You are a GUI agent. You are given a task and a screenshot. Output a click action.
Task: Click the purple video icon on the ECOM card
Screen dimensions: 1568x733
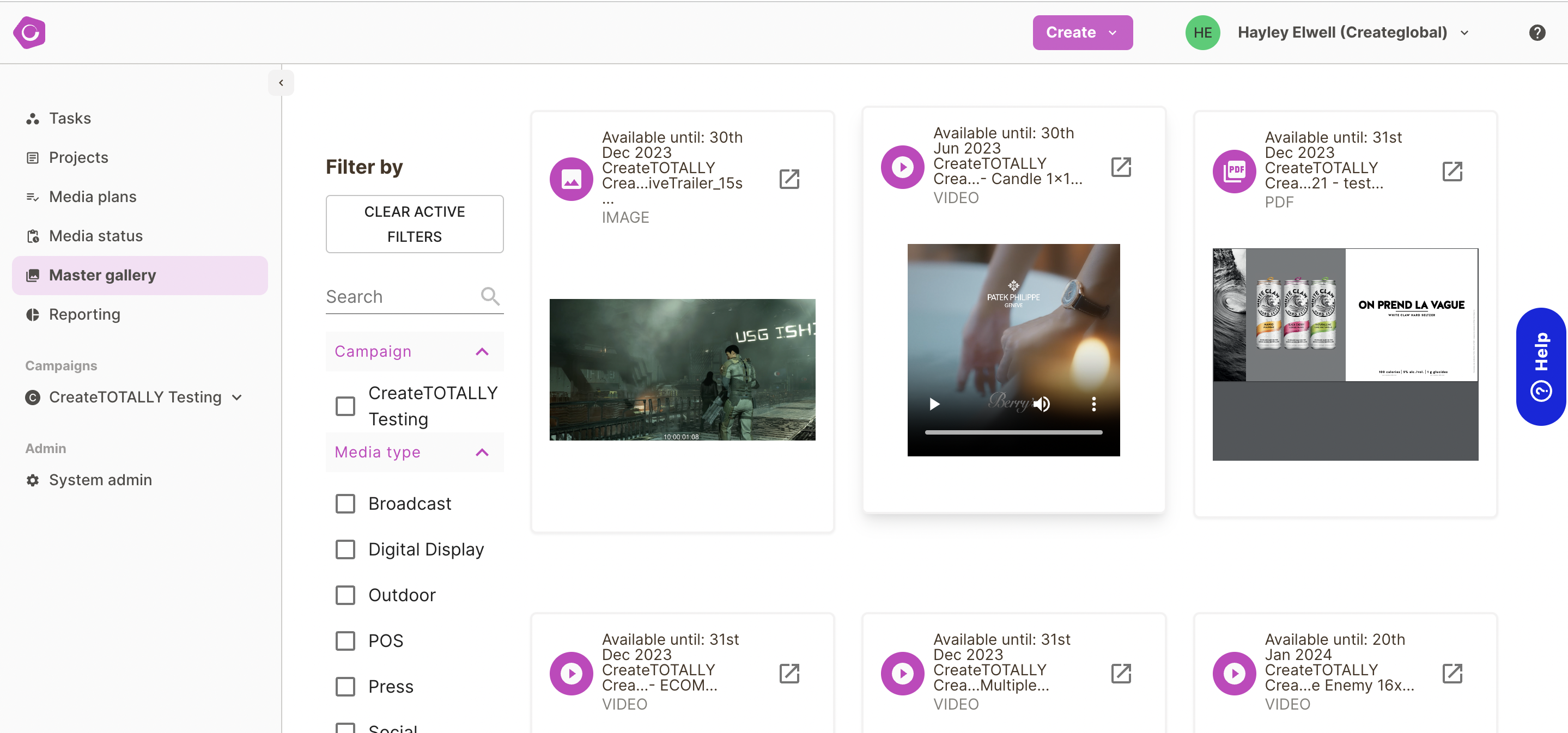[571, 674]
